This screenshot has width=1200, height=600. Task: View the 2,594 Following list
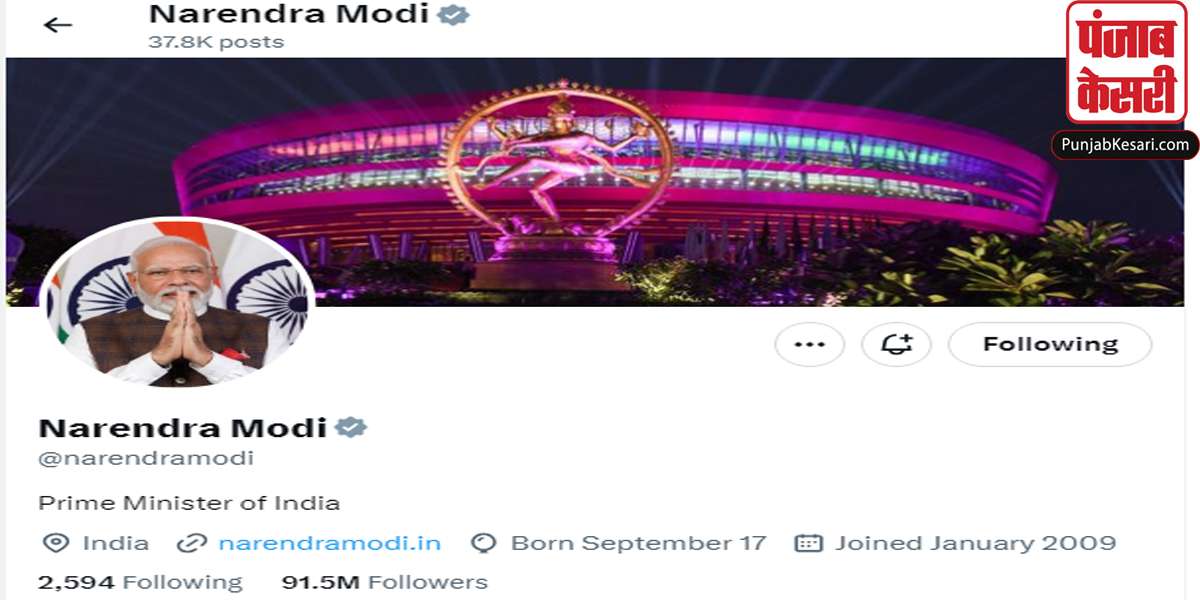tap(140, 582)
